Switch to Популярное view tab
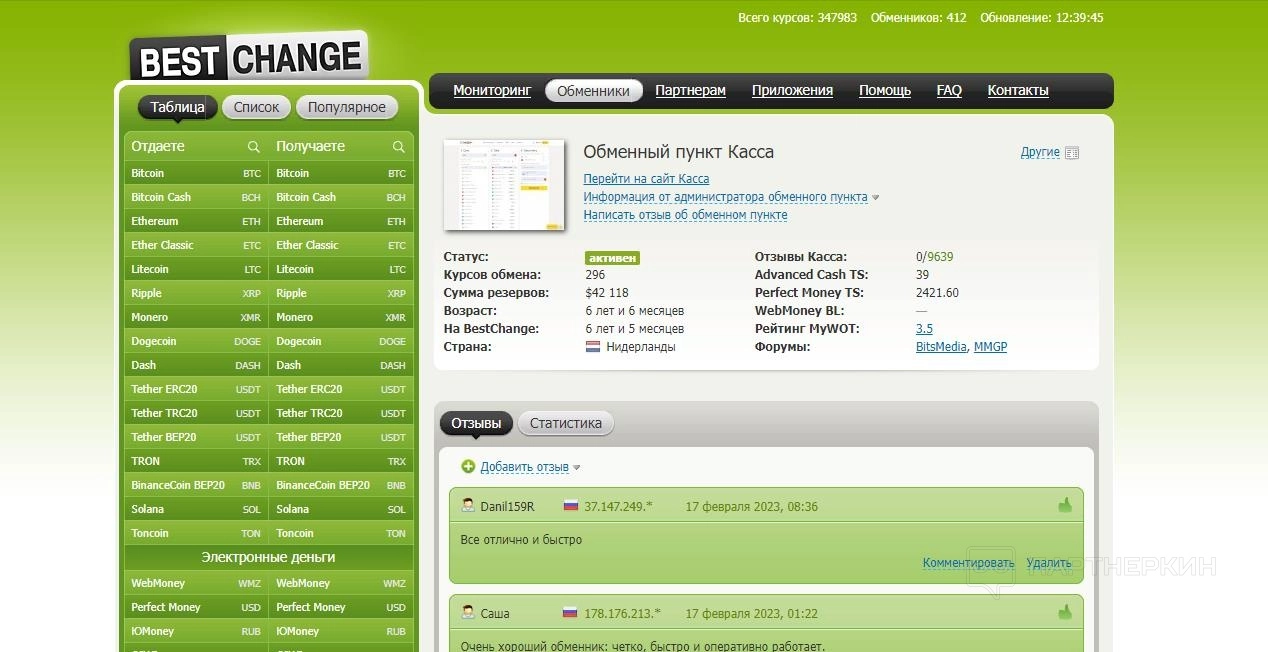This screenshot has width=1268, height=652. 347,107
